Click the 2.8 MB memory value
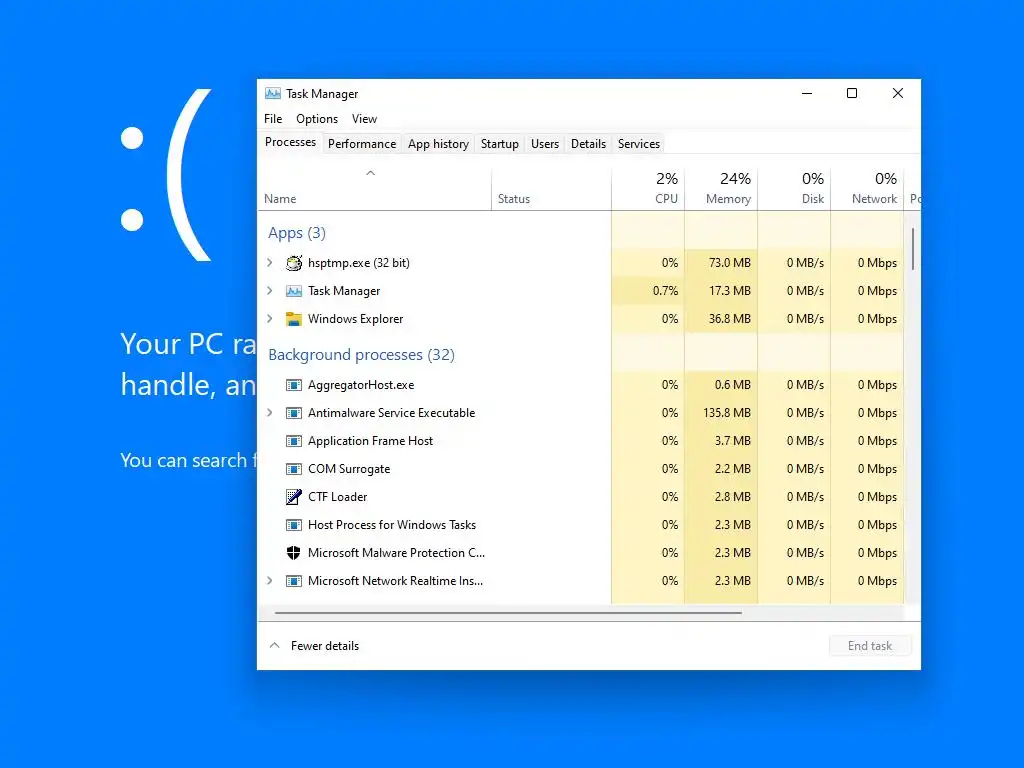 click(x=733, y=497)
